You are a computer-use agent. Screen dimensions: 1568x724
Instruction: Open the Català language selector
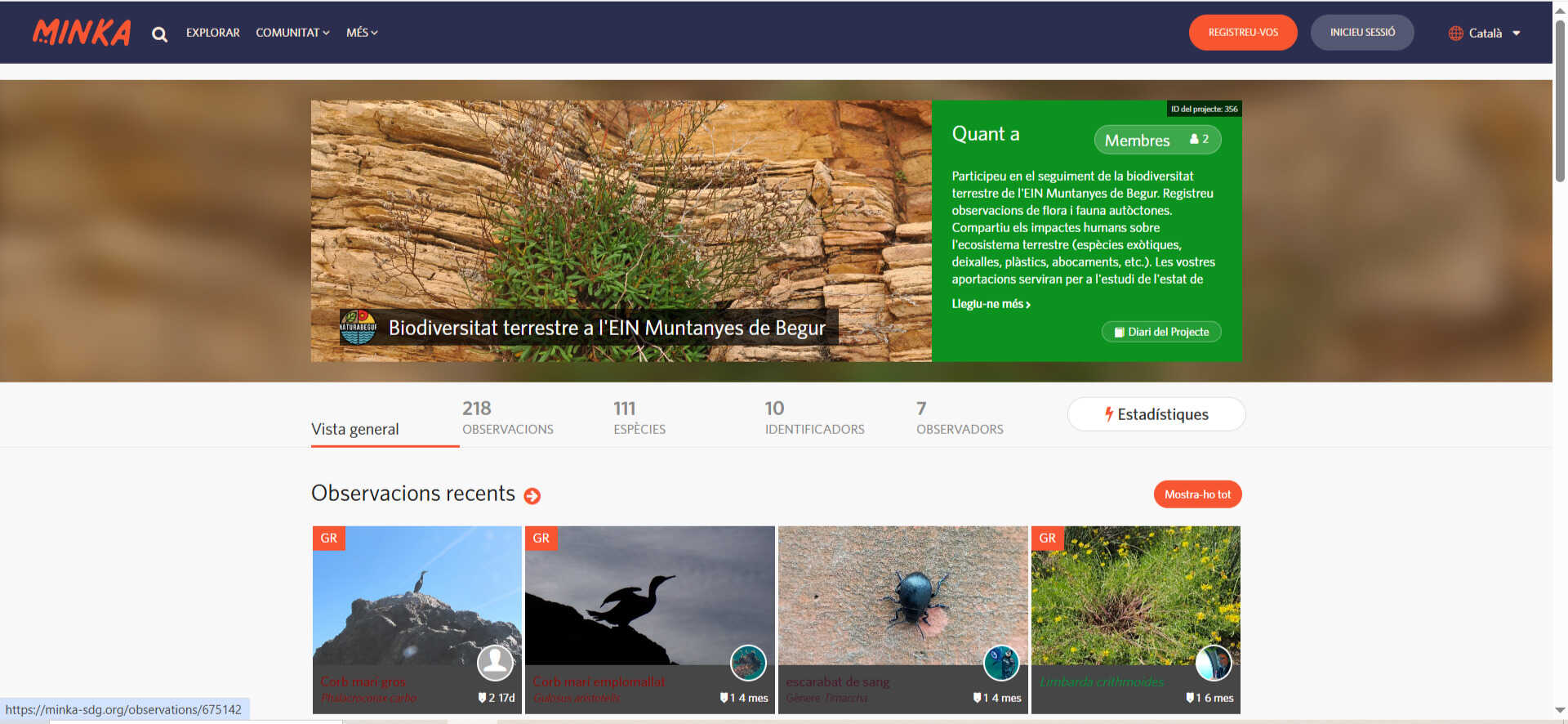coord(1485,34)
